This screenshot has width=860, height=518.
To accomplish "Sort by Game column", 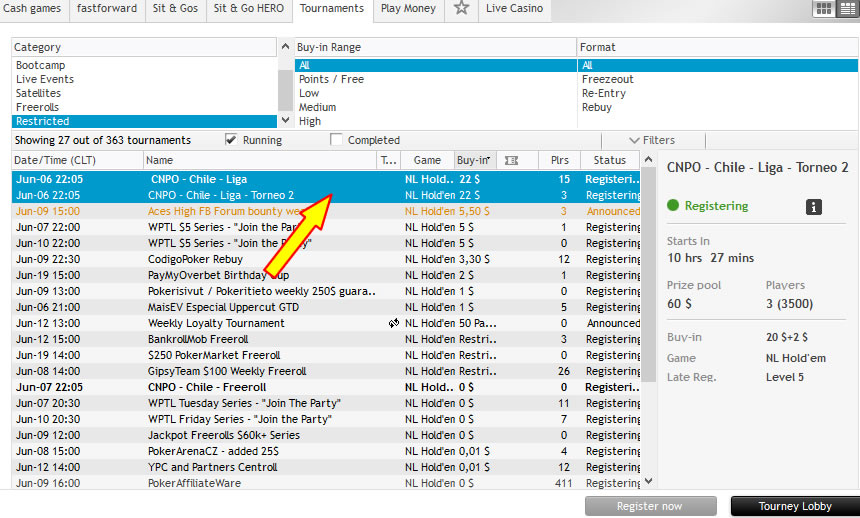I will [427, 160].
